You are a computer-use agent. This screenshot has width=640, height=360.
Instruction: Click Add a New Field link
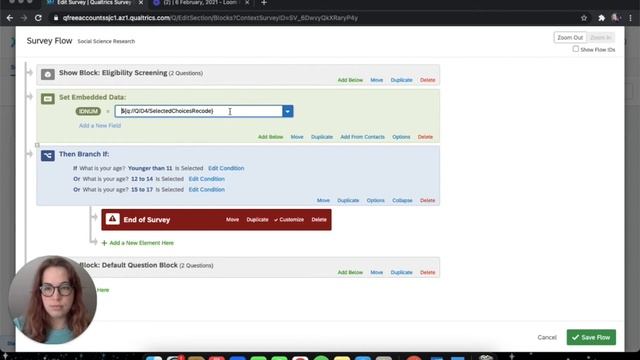pos(100,125)
